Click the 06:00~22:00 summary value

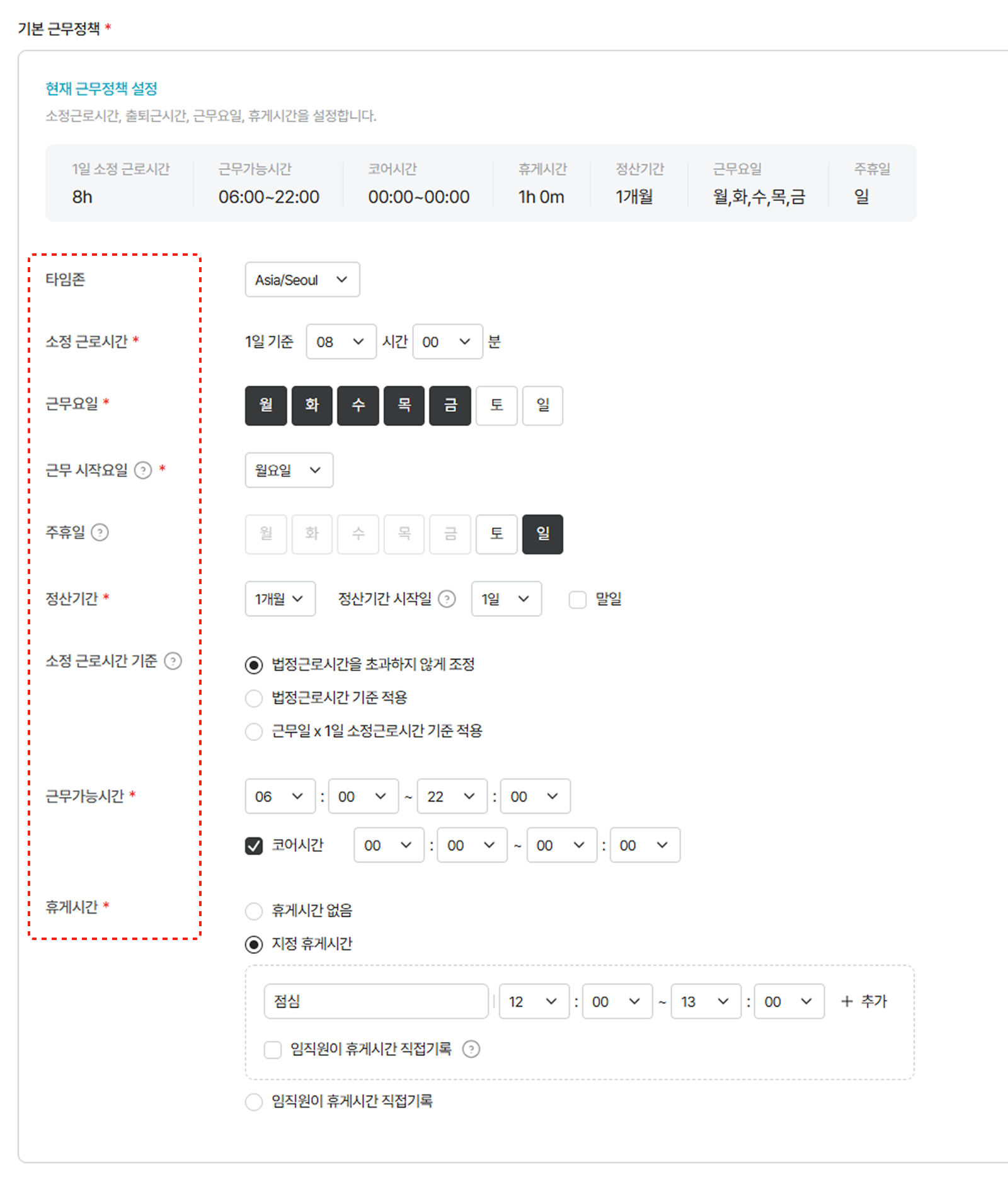pyautogui.click(x=269, y=197)
